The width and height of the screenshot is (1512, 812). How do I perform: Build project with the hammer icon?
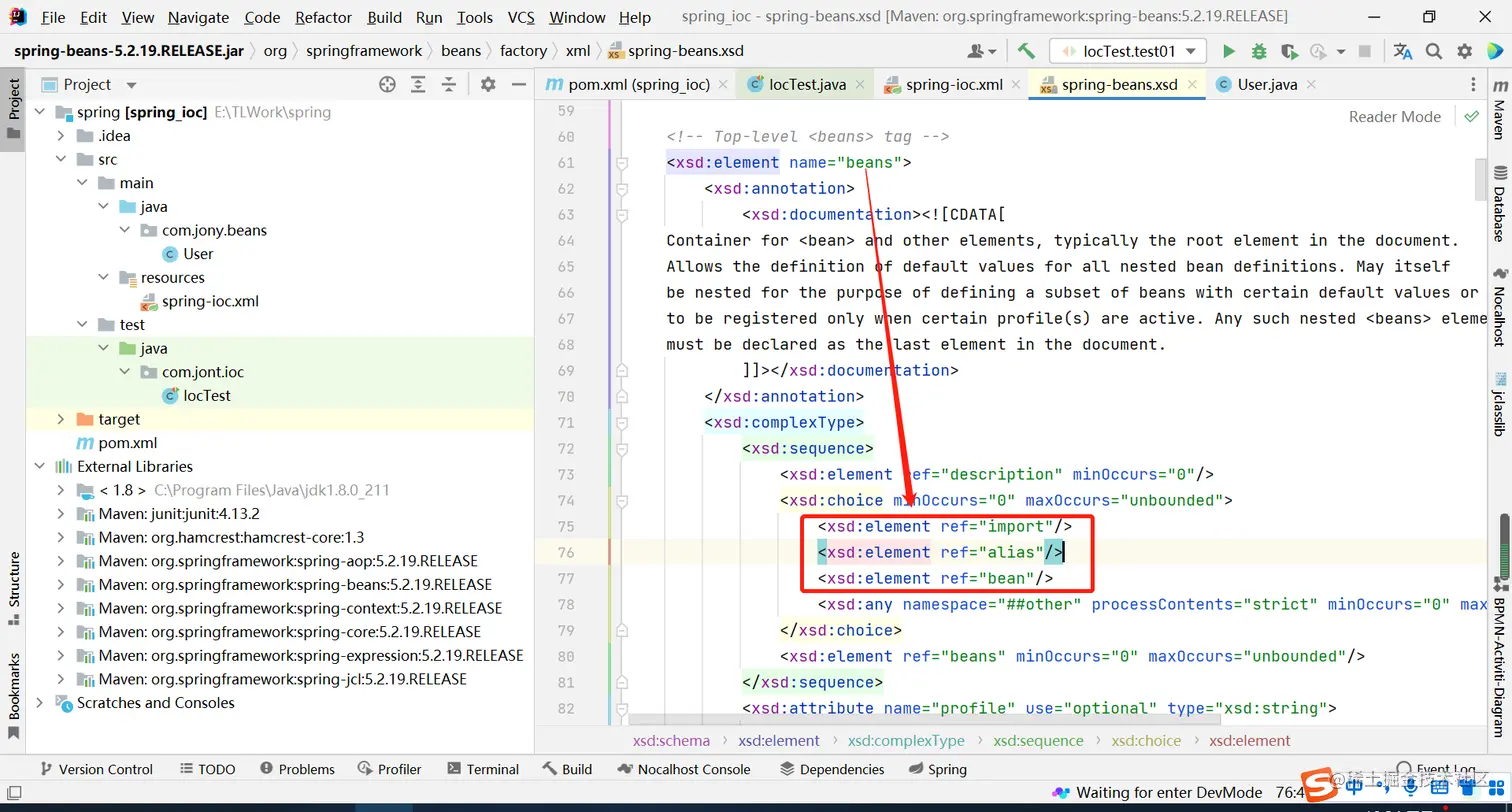tap(1026, 51)
